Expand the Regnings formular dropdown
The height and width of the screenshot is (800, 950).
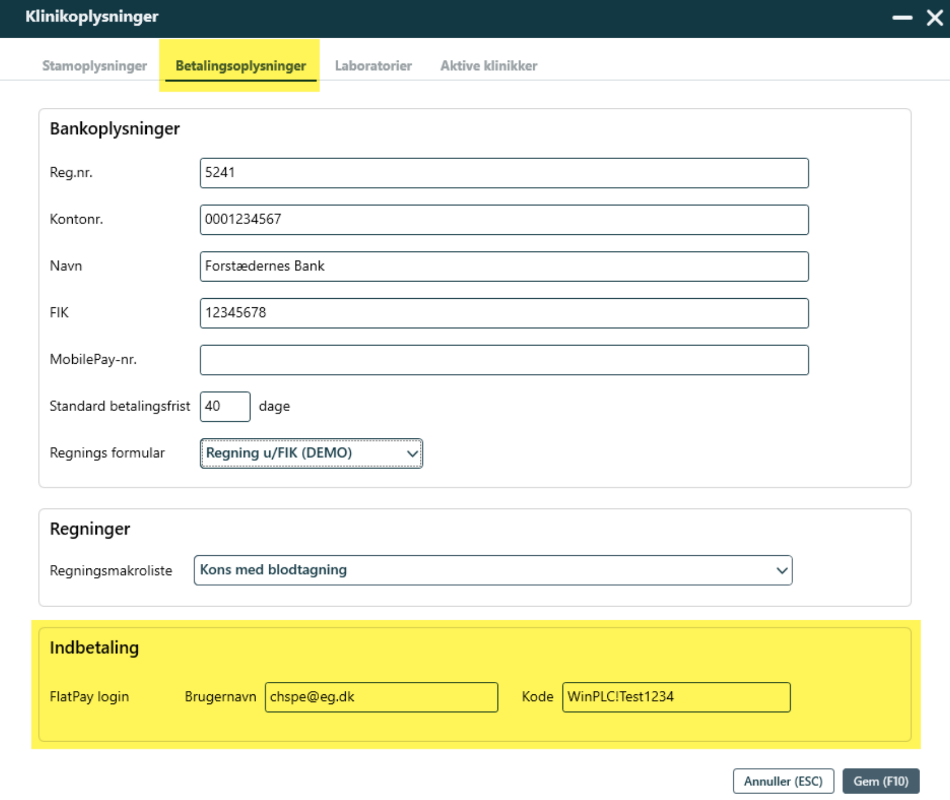click(x=311, y=453)
